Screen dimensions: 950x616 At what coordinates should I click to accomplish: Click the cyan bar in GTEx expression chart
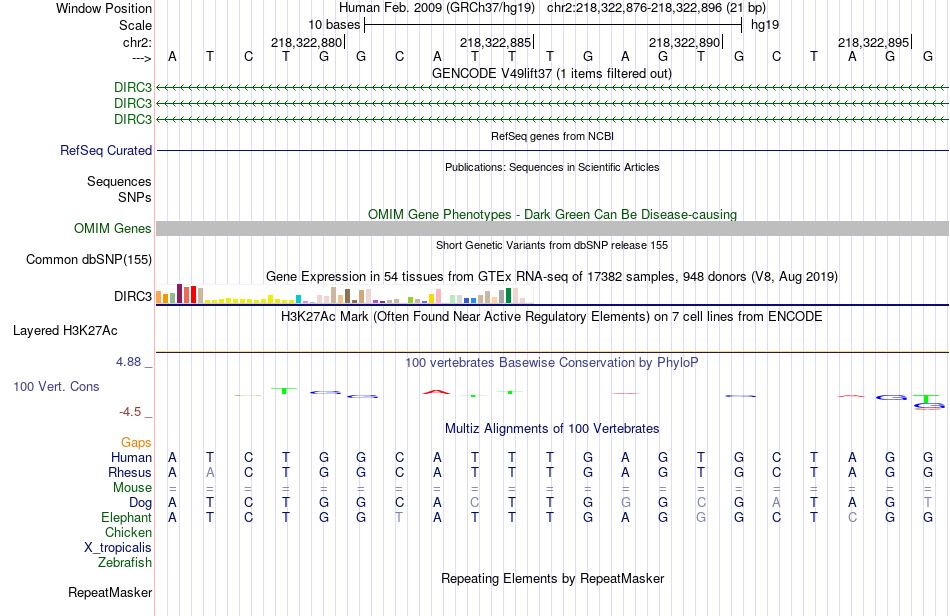point(298,299)
